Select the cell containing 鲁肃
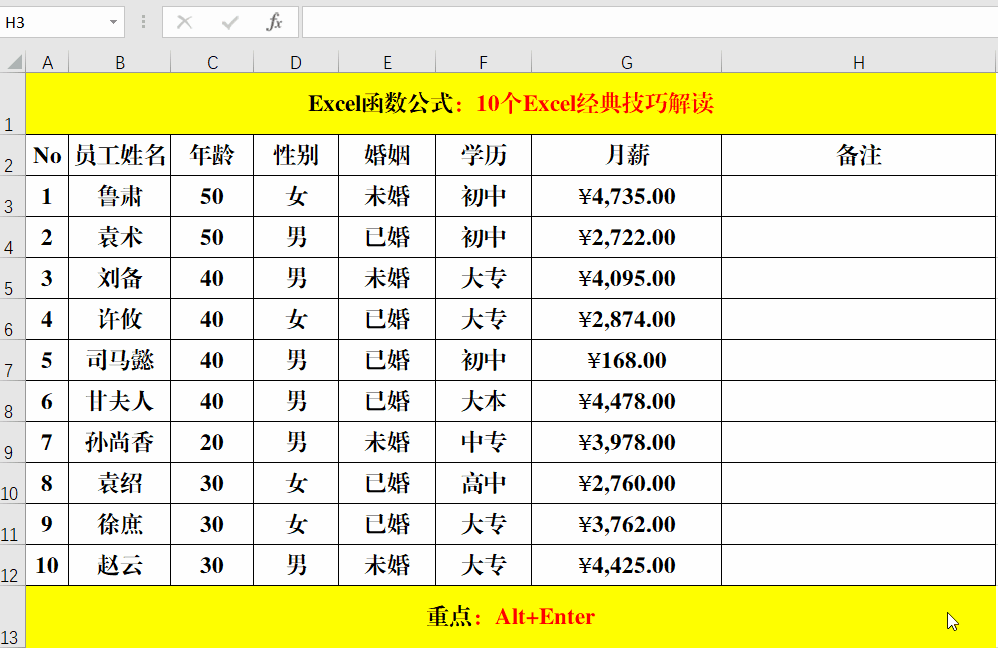 tap(119, 197)
